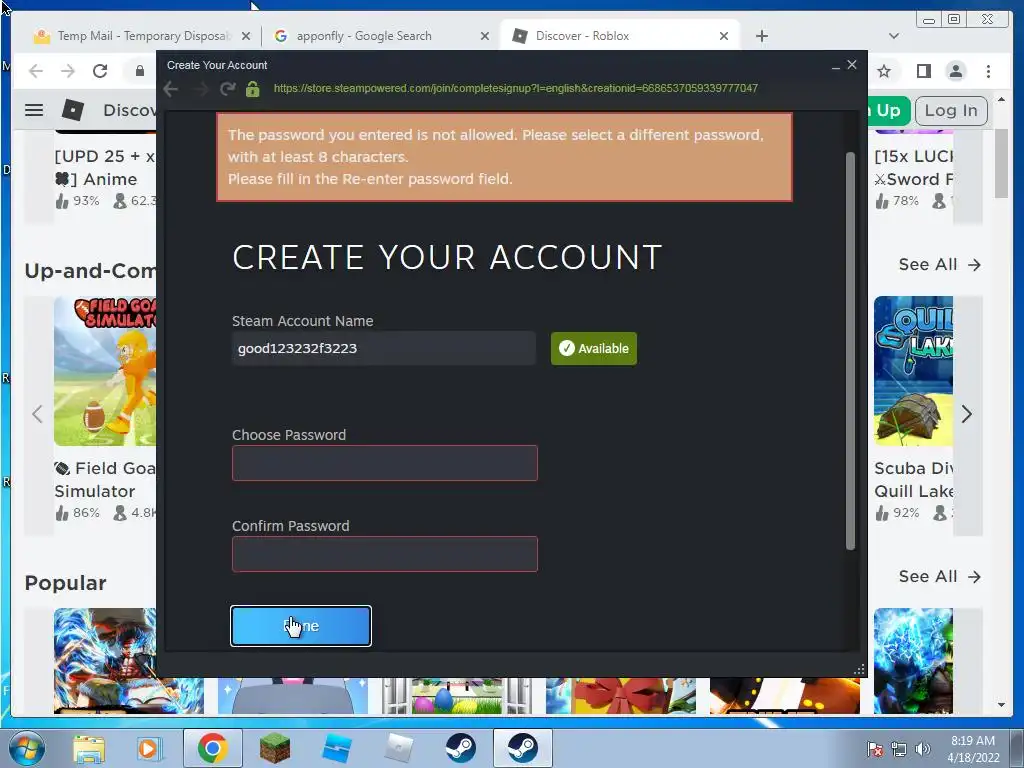Screen dimensions: 1024x768
Task: Show previous Up-and-Coming games with left arrow
Action: tap(37, 414)
